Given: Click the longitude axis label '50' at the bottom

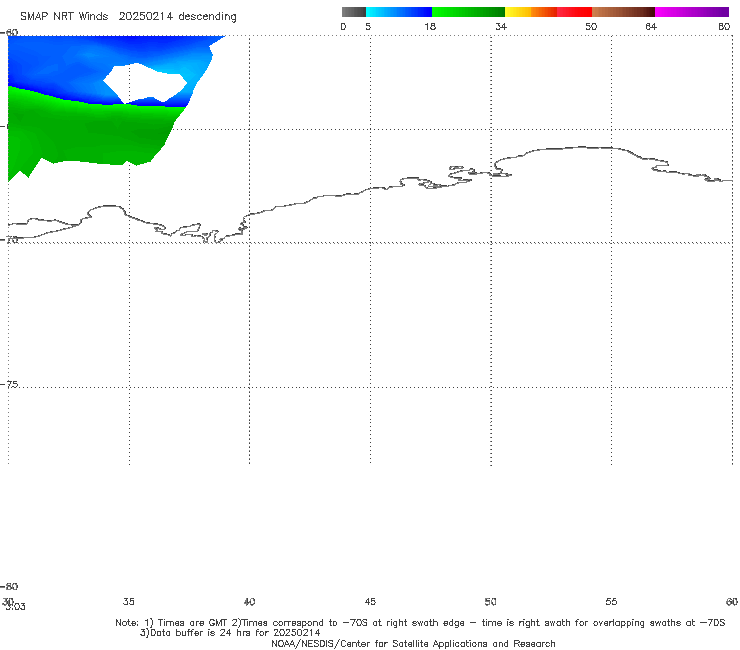Looking at the screenshot, I should click(490, 601).
